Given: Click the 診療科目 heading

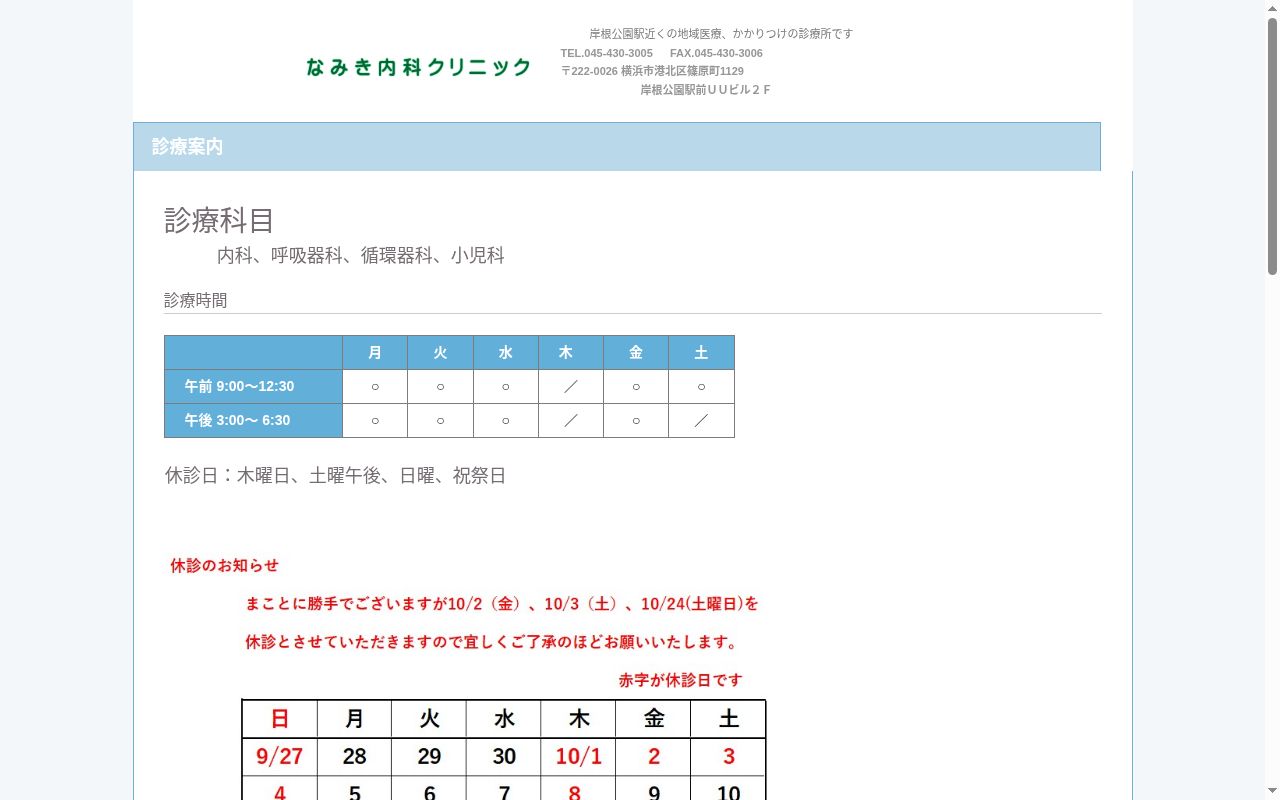Looking at the screenshot, I should click(219, 220).
